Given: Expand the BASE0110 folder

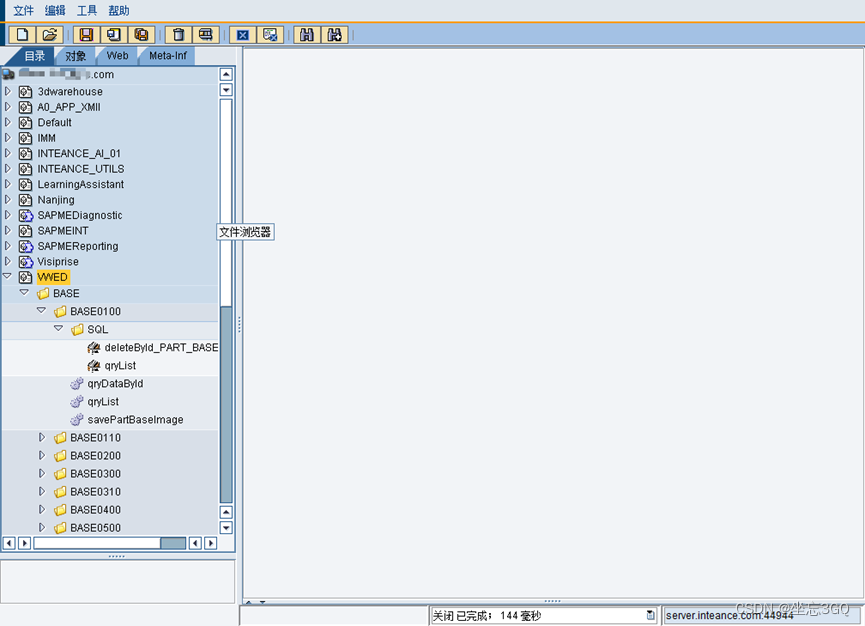Looking at the screenshot, I should pos(41,437).
